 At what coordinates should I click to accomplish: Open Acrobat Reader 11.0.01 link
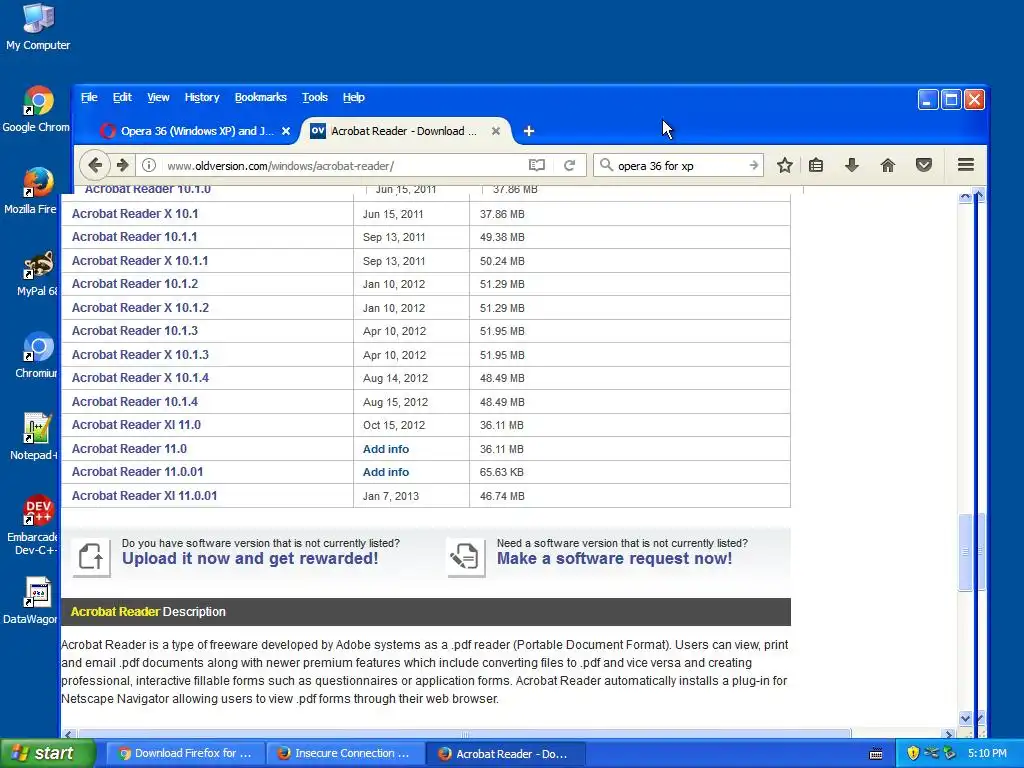[137, 472]
